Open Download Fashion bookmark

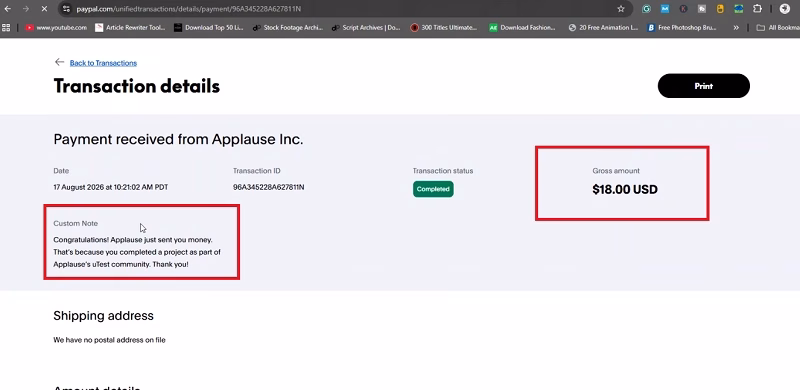522,28
